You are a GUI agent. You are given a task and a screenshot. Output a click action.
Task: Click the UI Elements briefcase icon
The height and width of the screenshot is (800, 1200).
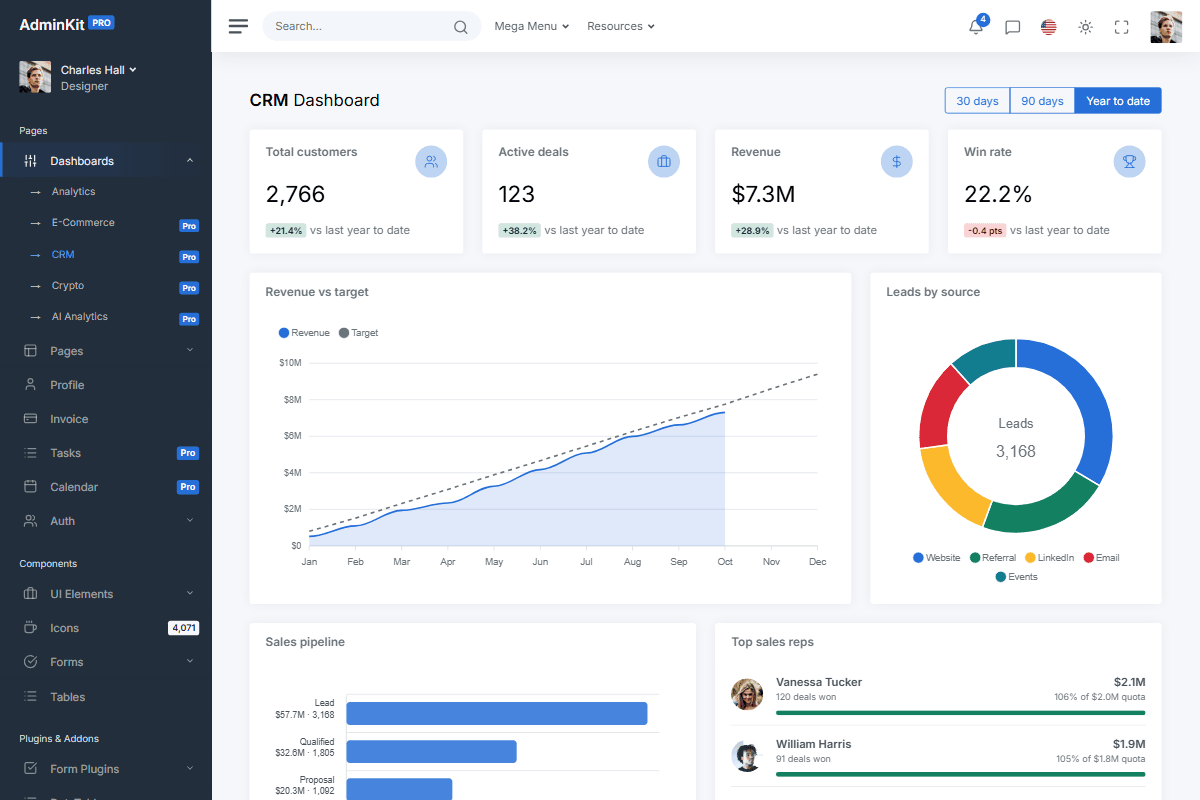[x=30, y=594]
